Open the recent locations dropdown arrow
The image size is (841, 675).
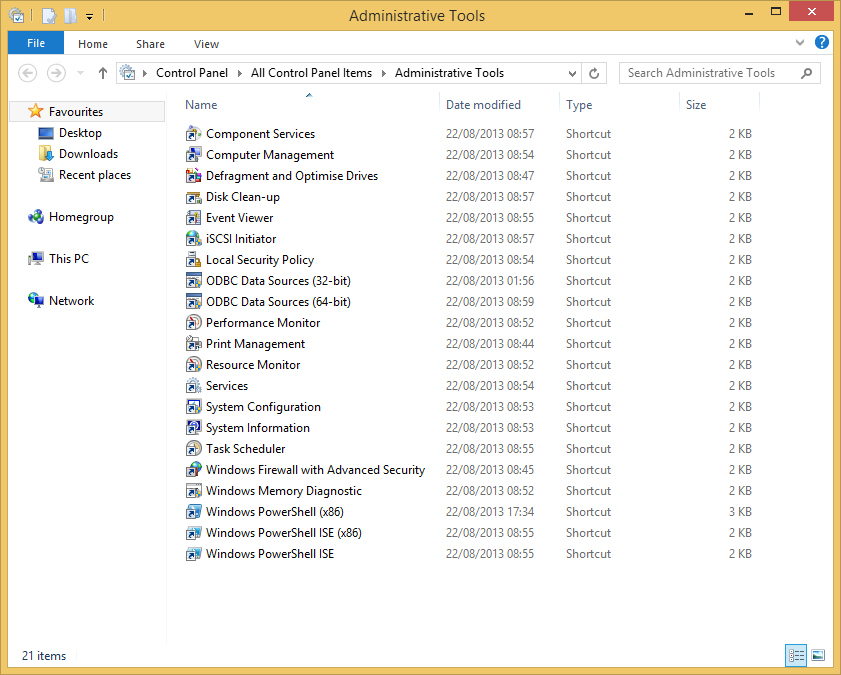(x=80, y=73)
